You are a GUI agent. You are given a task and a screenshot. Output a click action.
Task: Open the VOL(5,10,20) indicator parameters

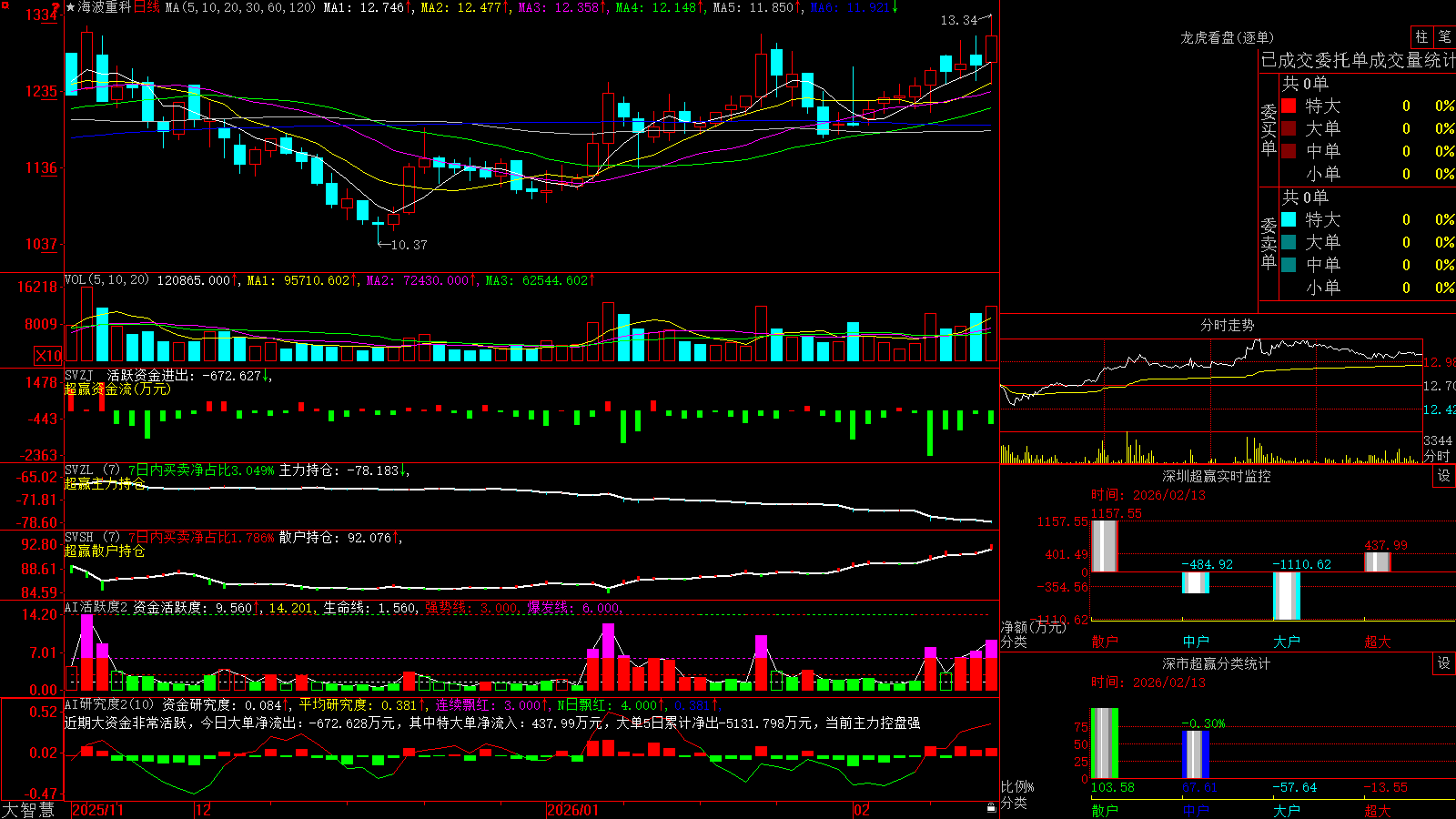[106, 280]
